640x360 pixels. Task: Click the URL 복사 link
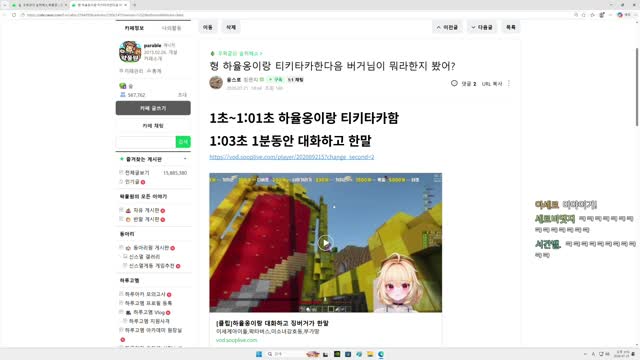(x=492, y=84)
